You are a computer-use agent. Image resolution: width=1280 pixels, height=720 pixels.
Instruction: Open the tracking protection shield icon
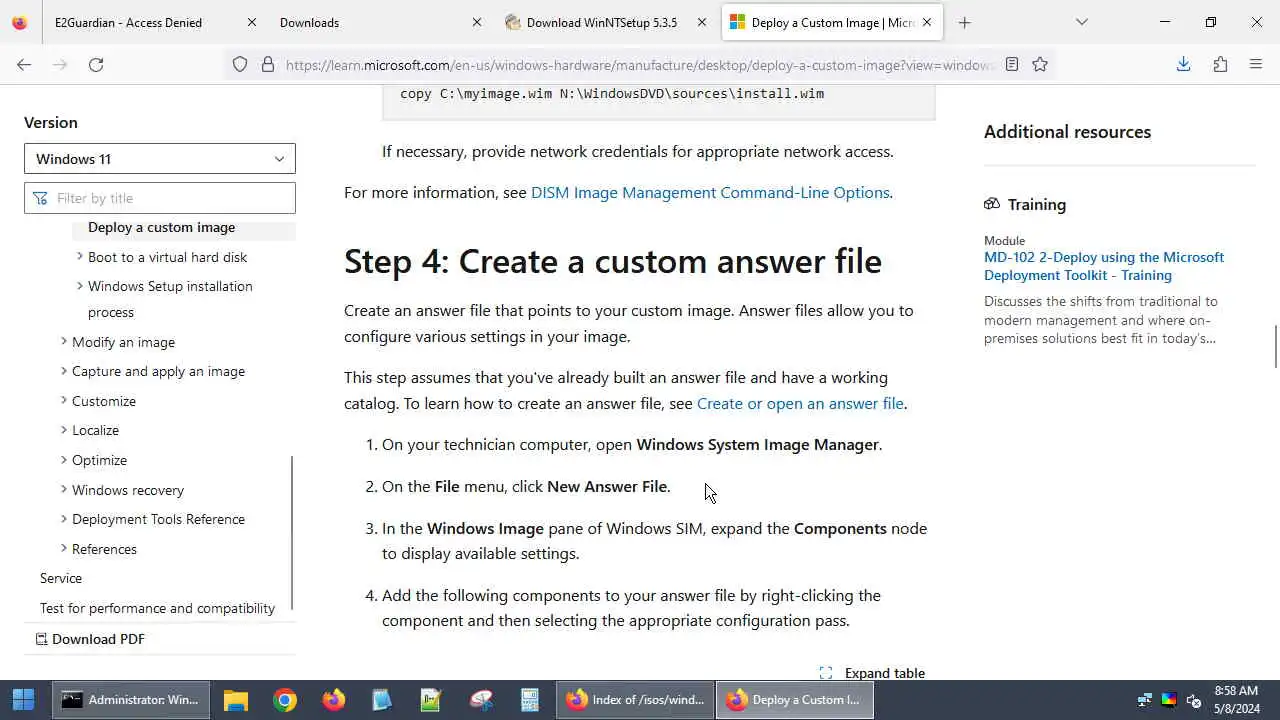pyautogui.click(x=240, y=64)
